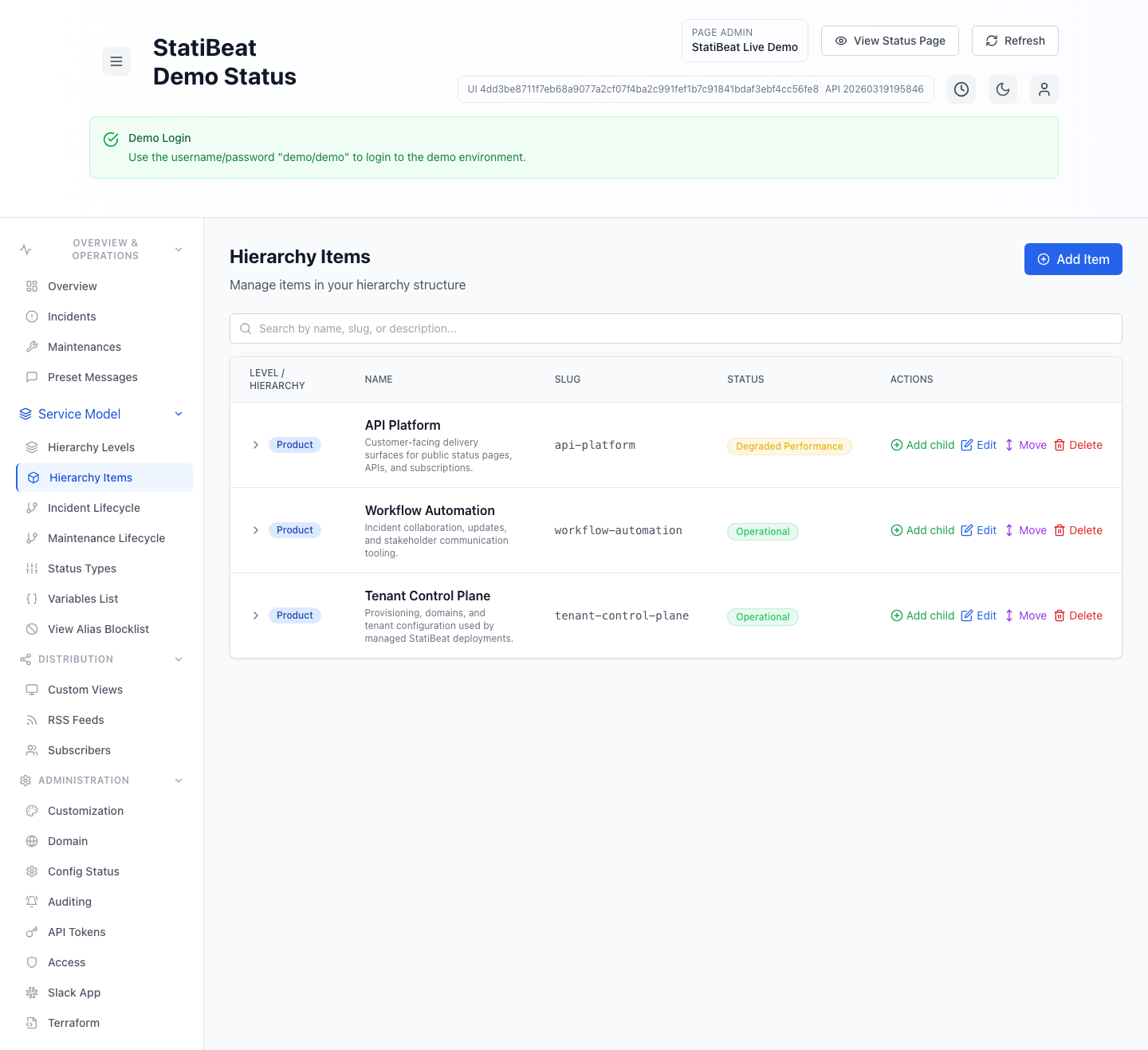
Task: Select the Maintenances wrench icon
Action: [x=32, y=347]
